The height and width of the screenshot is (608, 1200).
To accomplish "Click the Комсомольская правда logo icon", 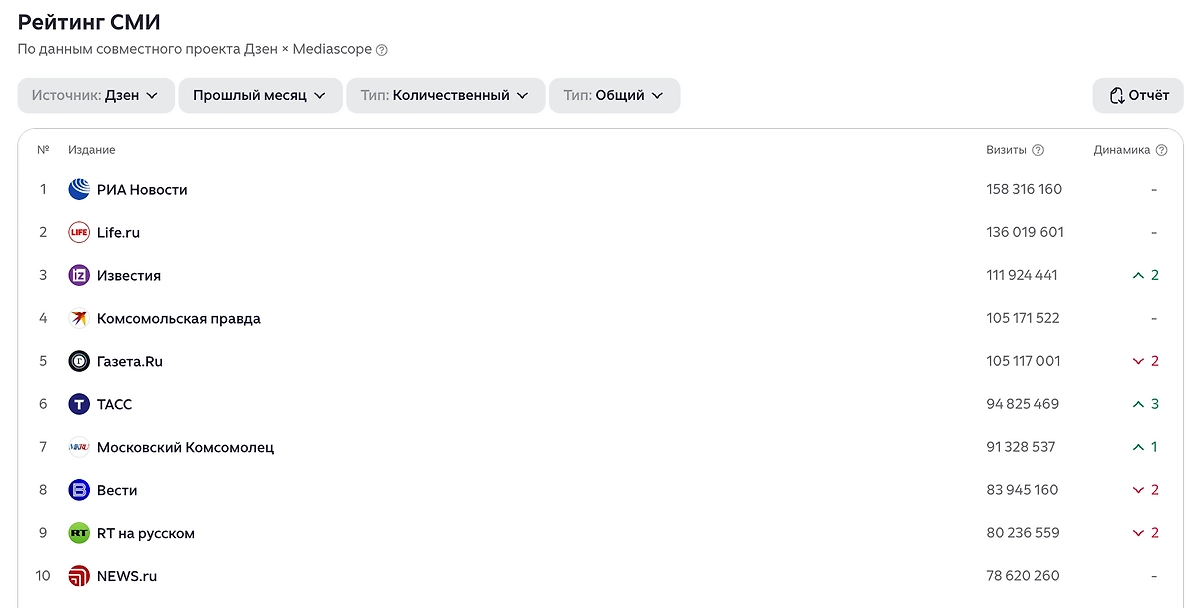I will click(79, 318).
